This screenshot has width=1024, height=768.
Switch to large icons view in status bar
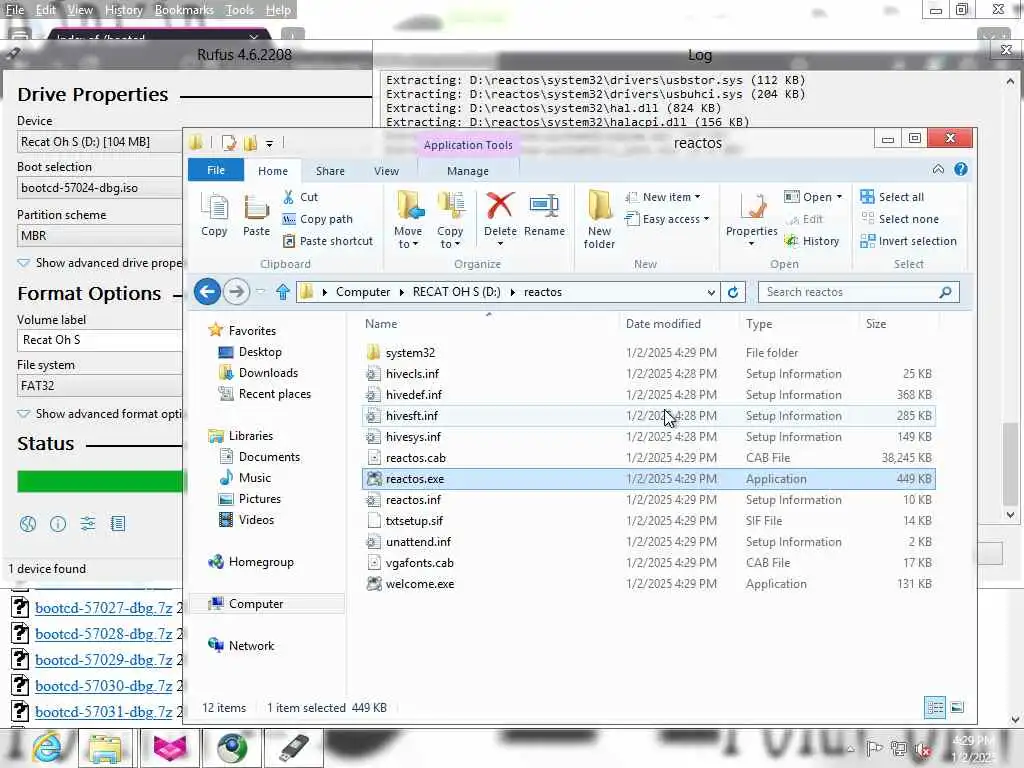pos(957,707)
